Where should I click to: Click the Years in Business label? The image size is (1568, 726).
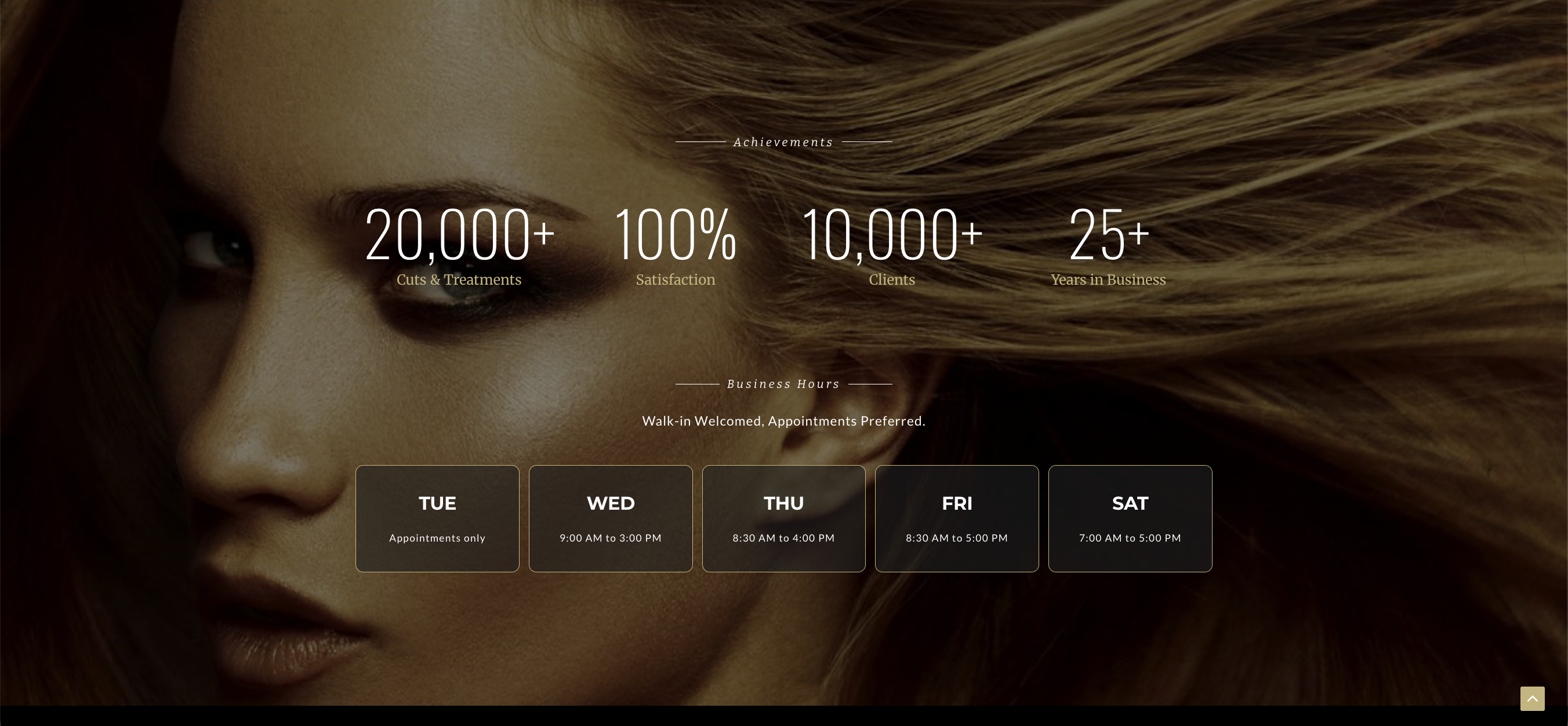pyautogui.click(x=1108, y=279)
